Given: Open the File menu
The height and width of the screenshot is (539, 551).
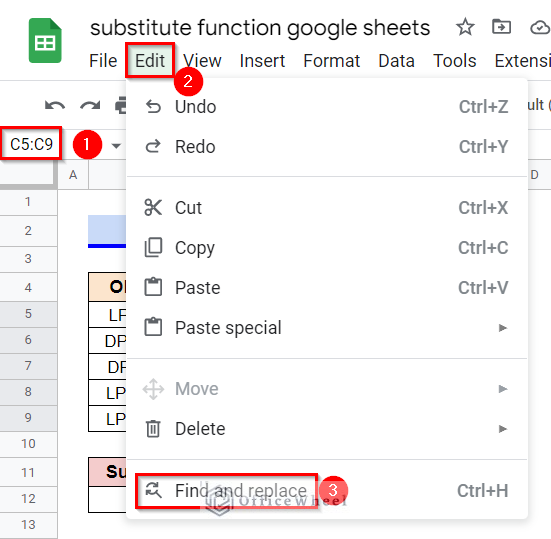Looking at the screenshot, I should [103, 61].
